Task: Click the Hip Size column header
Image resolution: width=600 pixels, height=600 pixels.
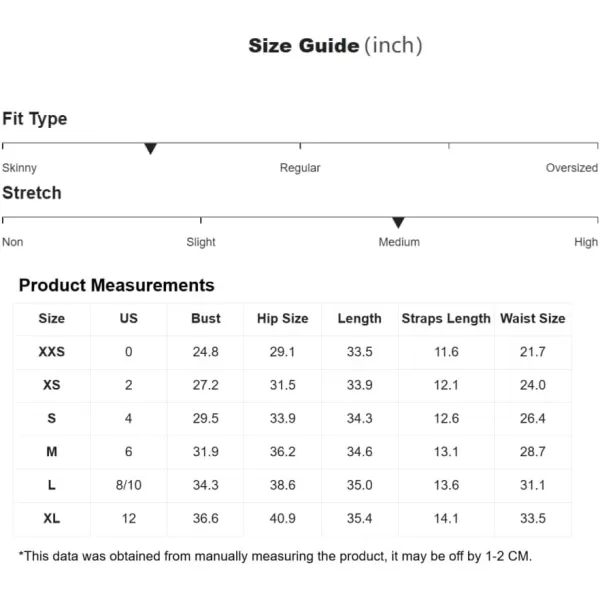Action: point(283,319)
